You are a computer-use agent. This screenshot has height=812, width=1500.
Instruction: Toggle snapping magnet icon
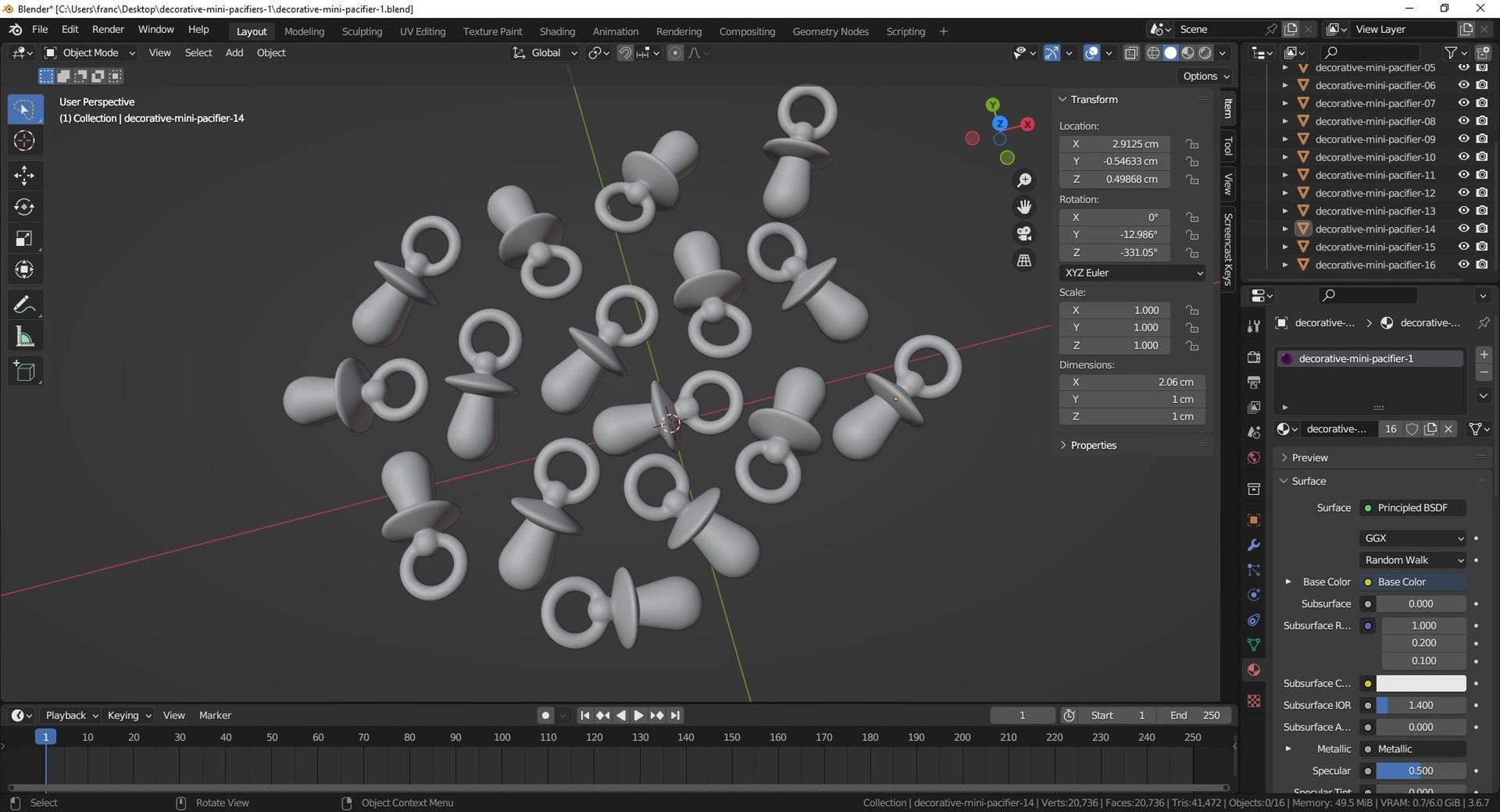tap(625, 53)
